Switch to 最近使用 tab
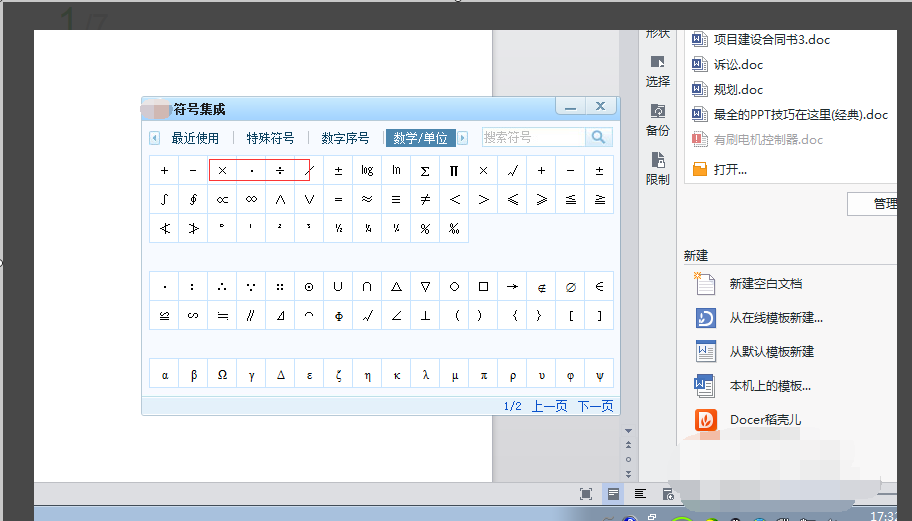 pos(195,138)
